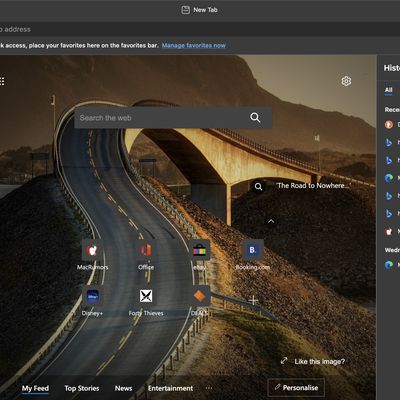The image size is (400, 400).
Task: Open the first history entry with orange icon
Action: tap(392, 124)
